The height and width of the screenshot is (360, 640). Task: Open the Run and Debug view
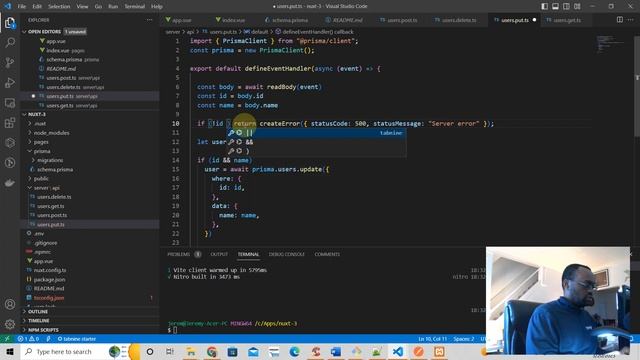[10, 82]
